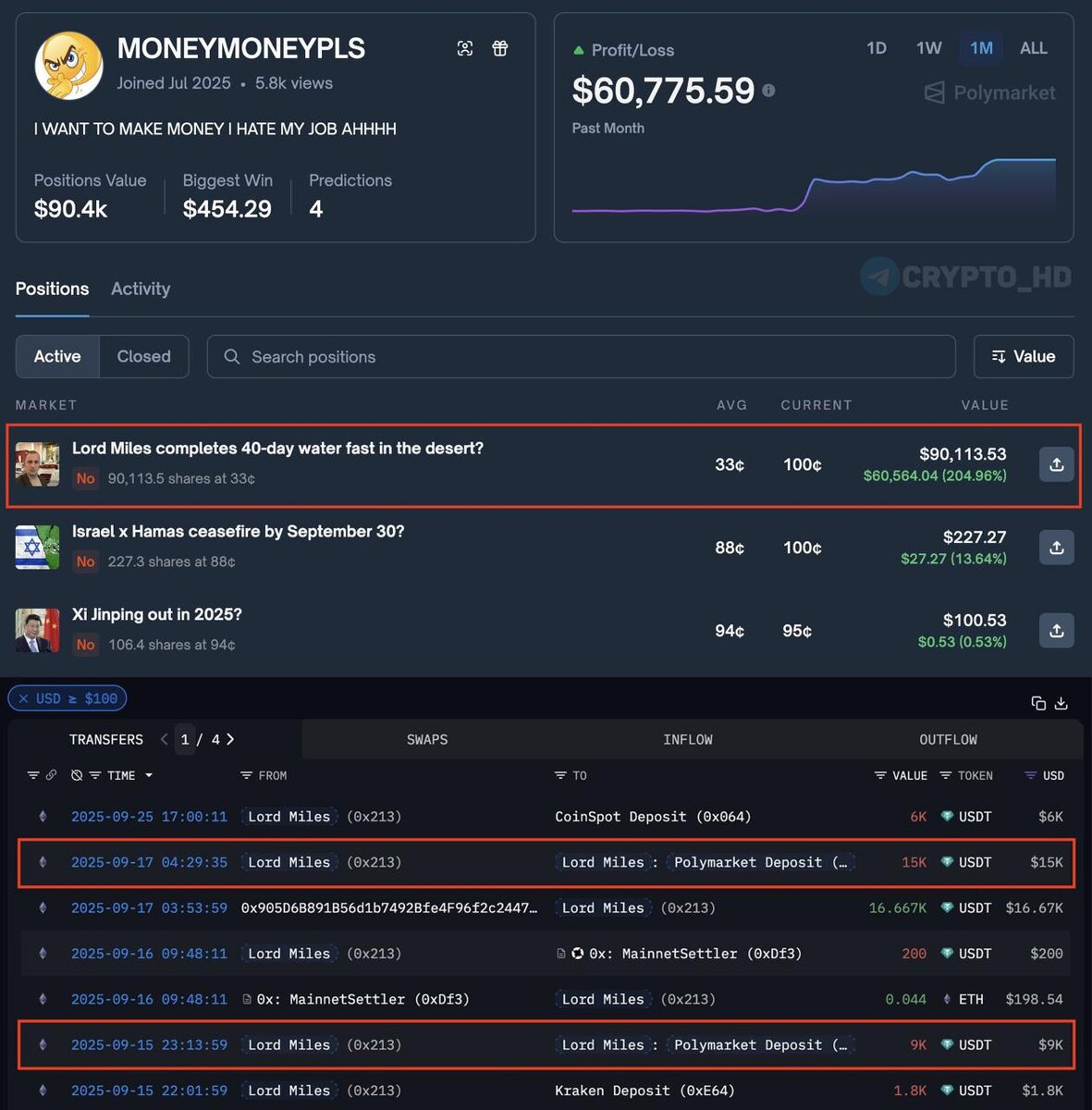Click the TIME sort caret arrow

click(x=149, y=775)
